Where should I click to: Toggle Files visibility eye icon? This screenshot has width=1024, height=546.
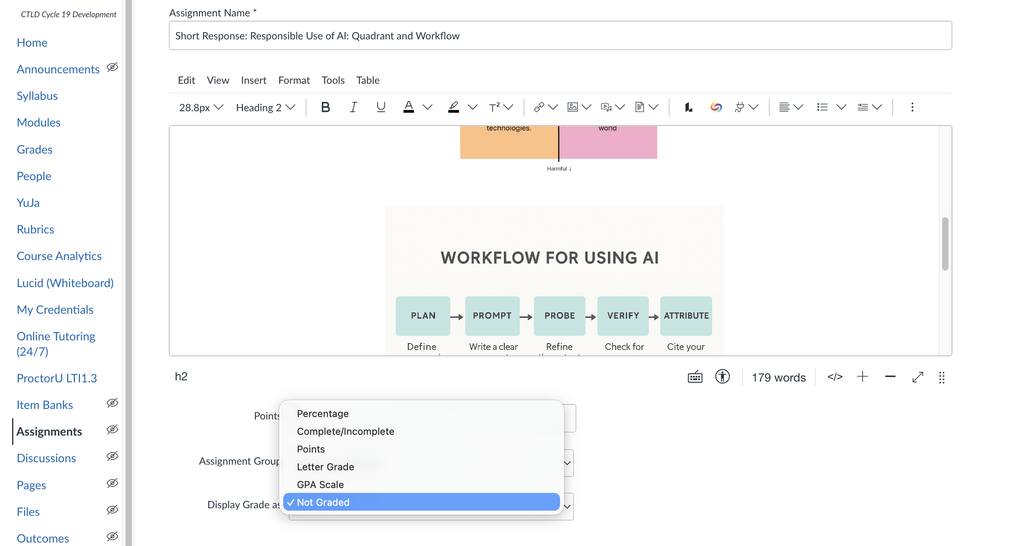[x=112, y=510]
